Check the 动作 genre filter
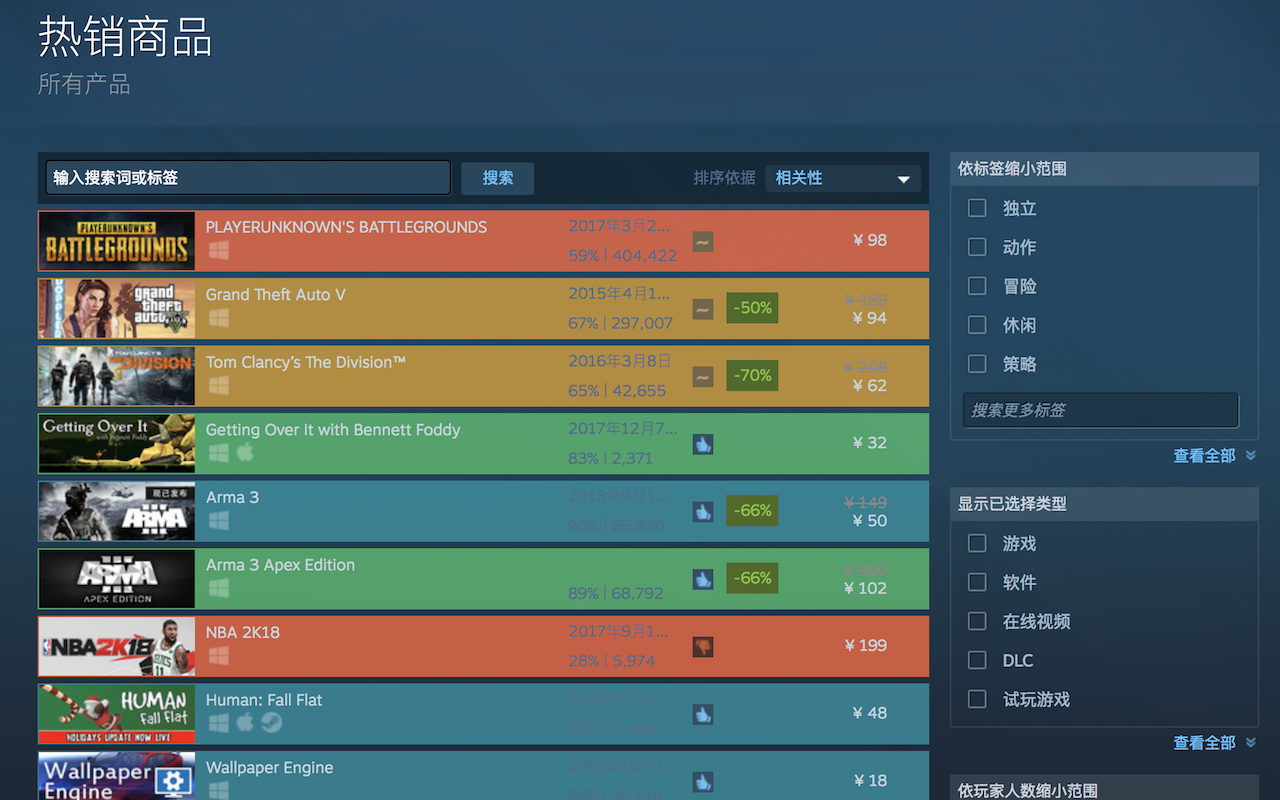Screen dimensions: 1280x800 click(x=976, y=247)
